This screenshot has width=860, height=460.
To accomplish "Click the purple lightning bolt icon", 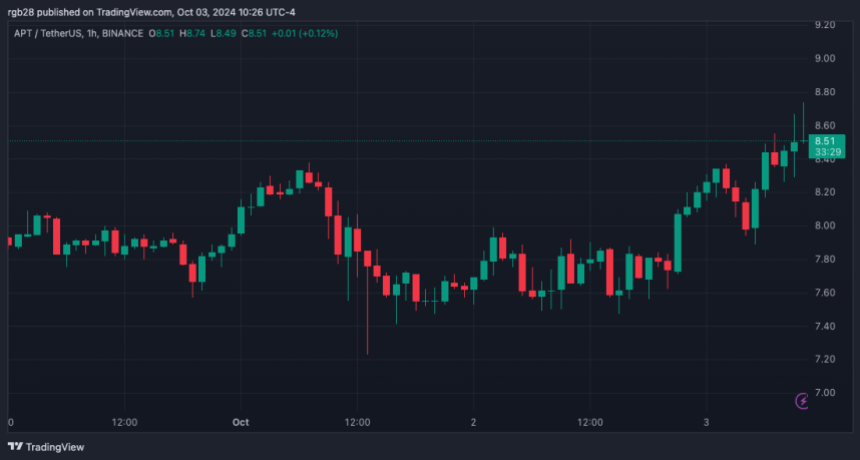I will tap(802, 401).
